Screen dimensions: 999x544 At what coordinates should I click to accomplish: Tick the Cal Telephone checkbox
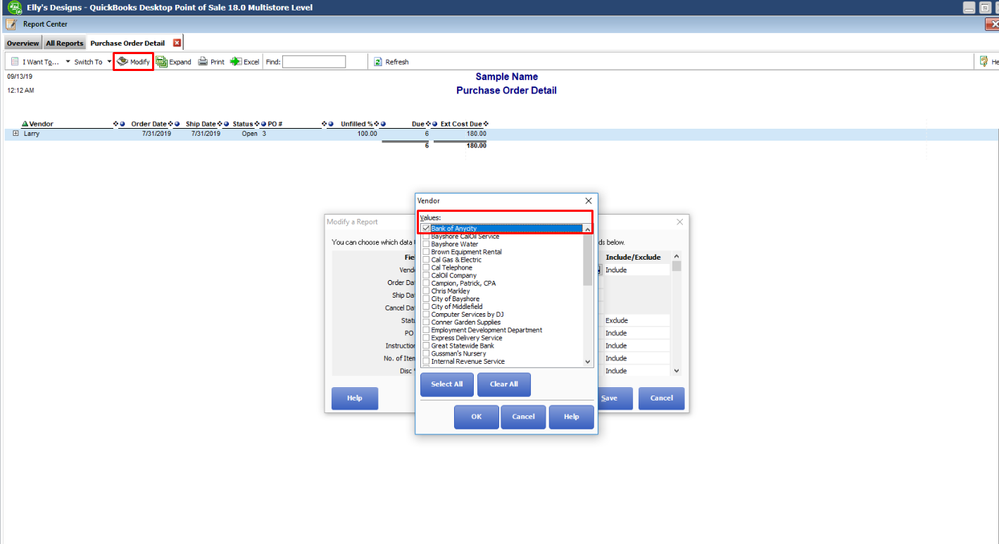426,268
